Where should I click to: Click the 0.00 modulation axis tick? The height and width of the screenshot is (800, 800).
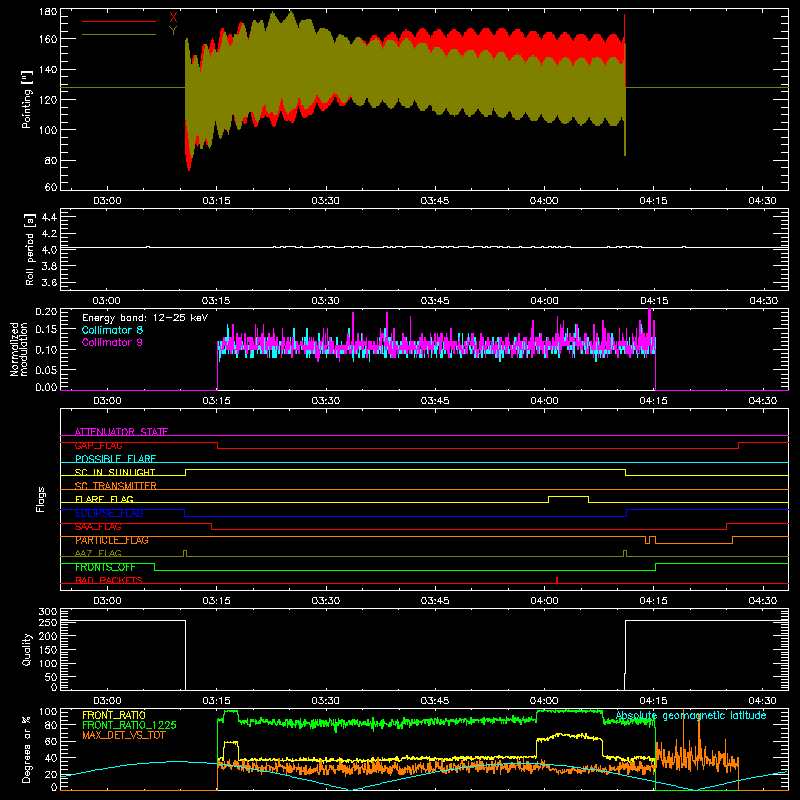(46, 387)
